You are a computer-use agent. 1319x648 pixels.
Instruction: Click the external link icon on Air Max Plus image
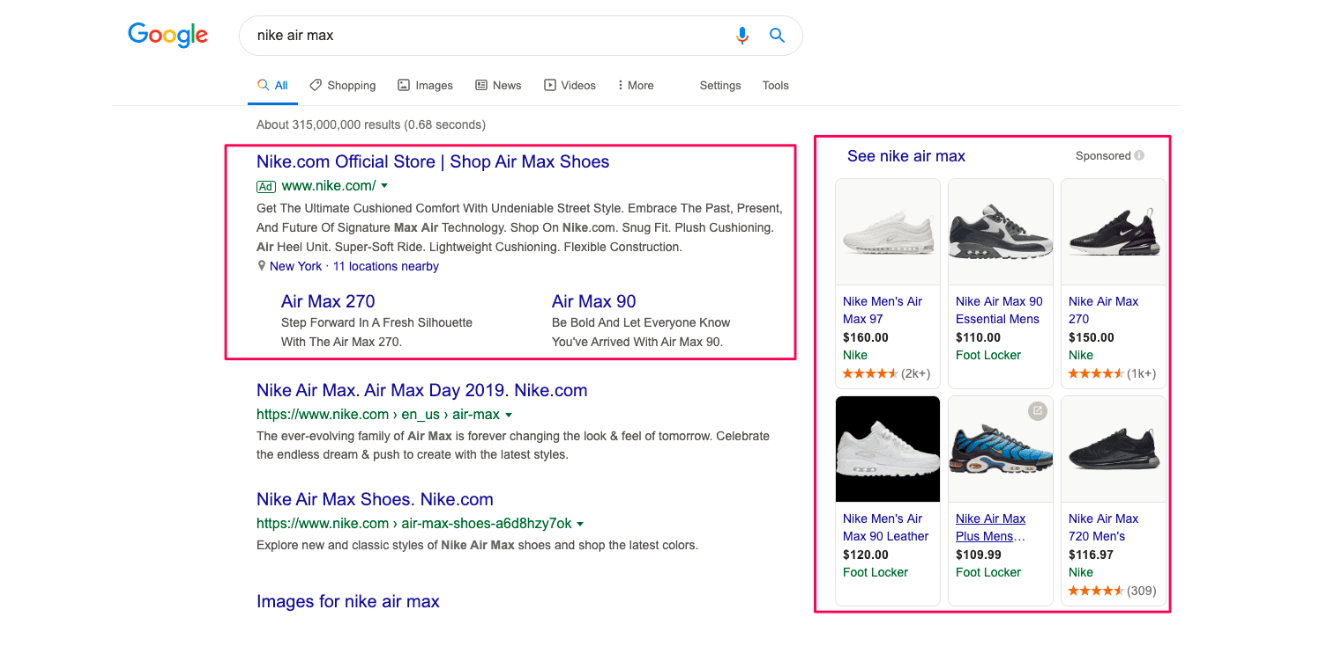point(1037,411)
